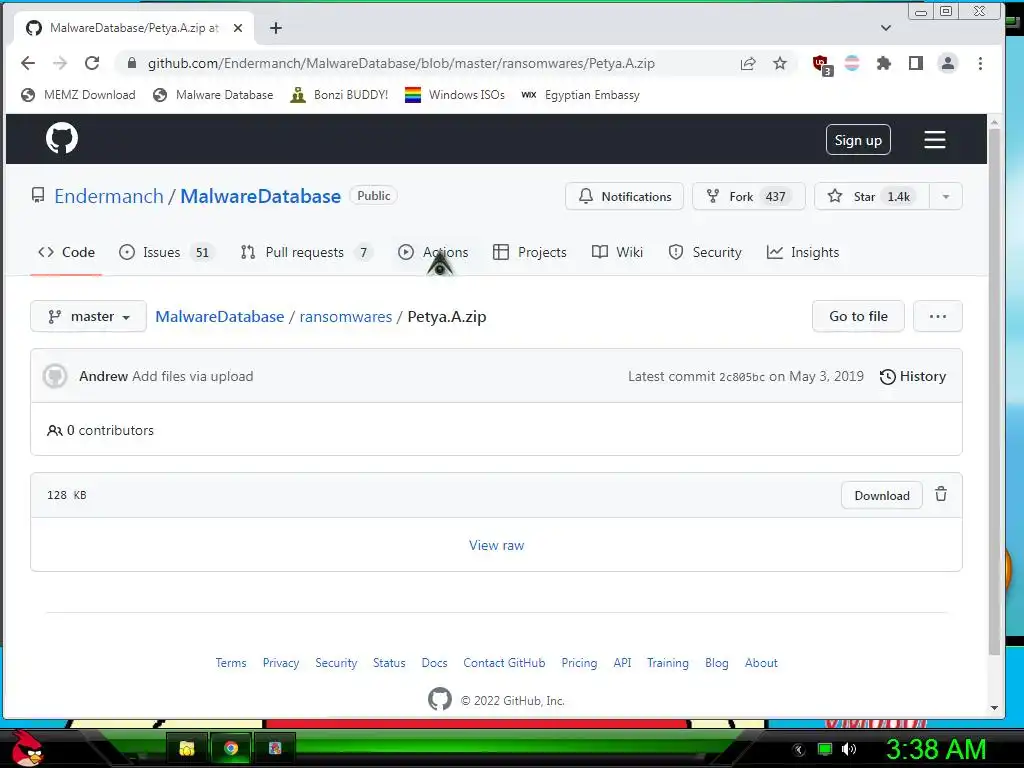Close the MalwareDatabase browser tab
This screenshot has width=1024, height=768.
238,28
